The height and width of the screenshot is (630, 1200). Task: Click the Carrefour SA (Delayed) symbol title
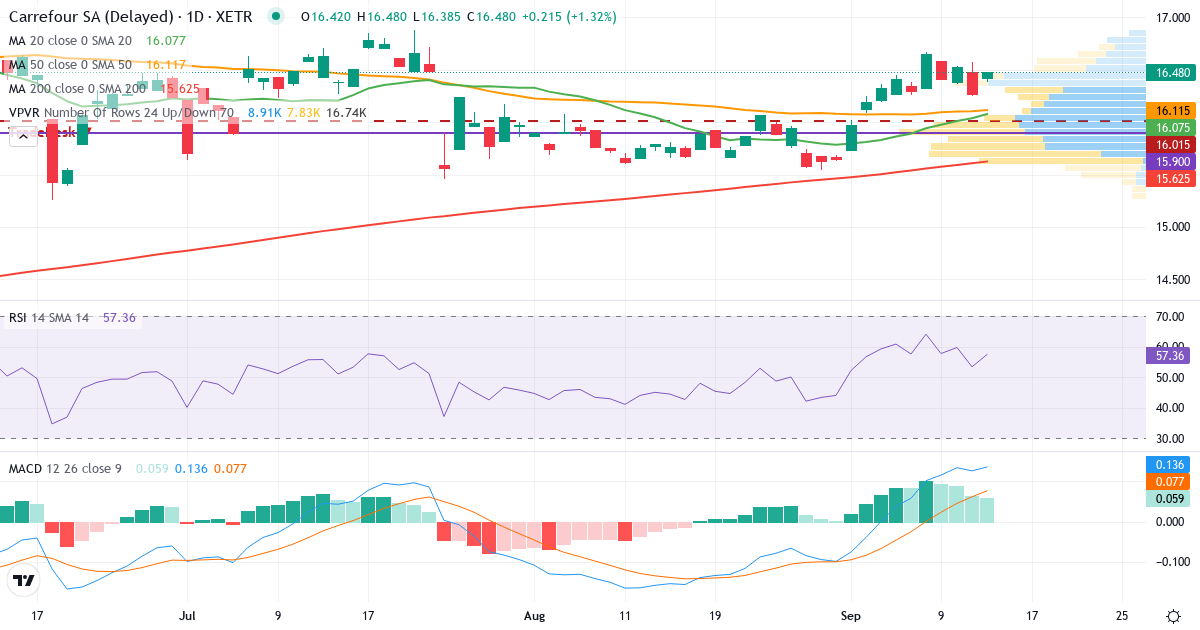pyautogui.click(x=130, y=17)
